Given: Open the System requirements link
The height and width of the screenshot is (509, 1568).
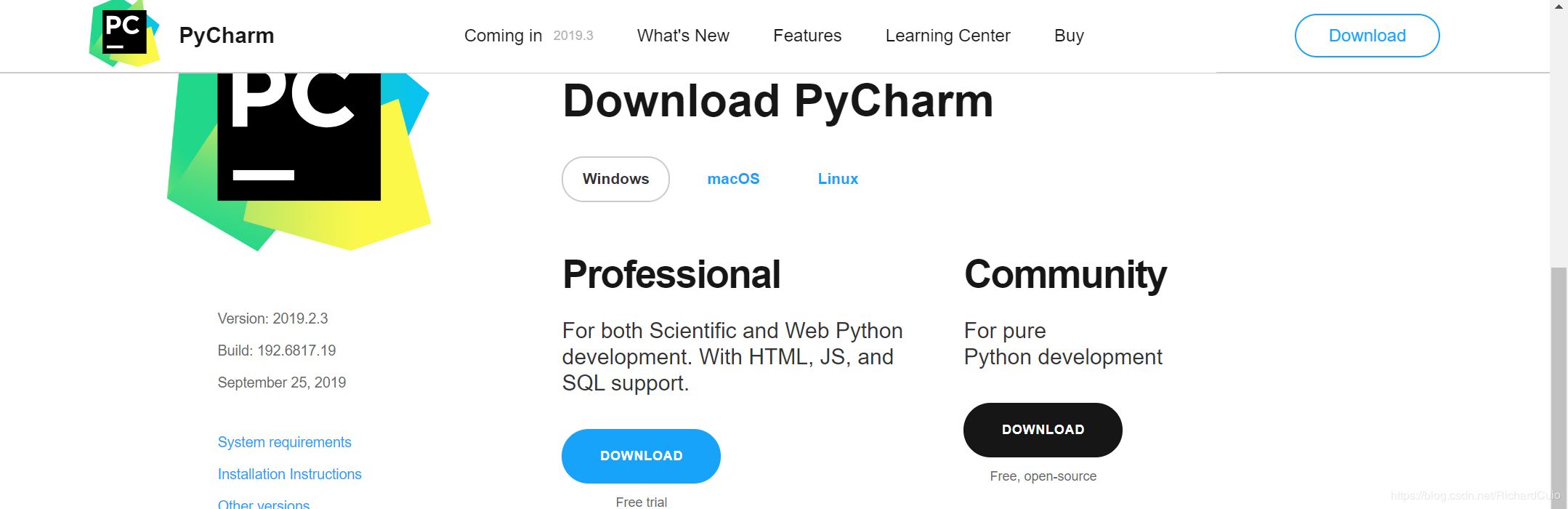Looking at the screenshot, I should point(284,442).
